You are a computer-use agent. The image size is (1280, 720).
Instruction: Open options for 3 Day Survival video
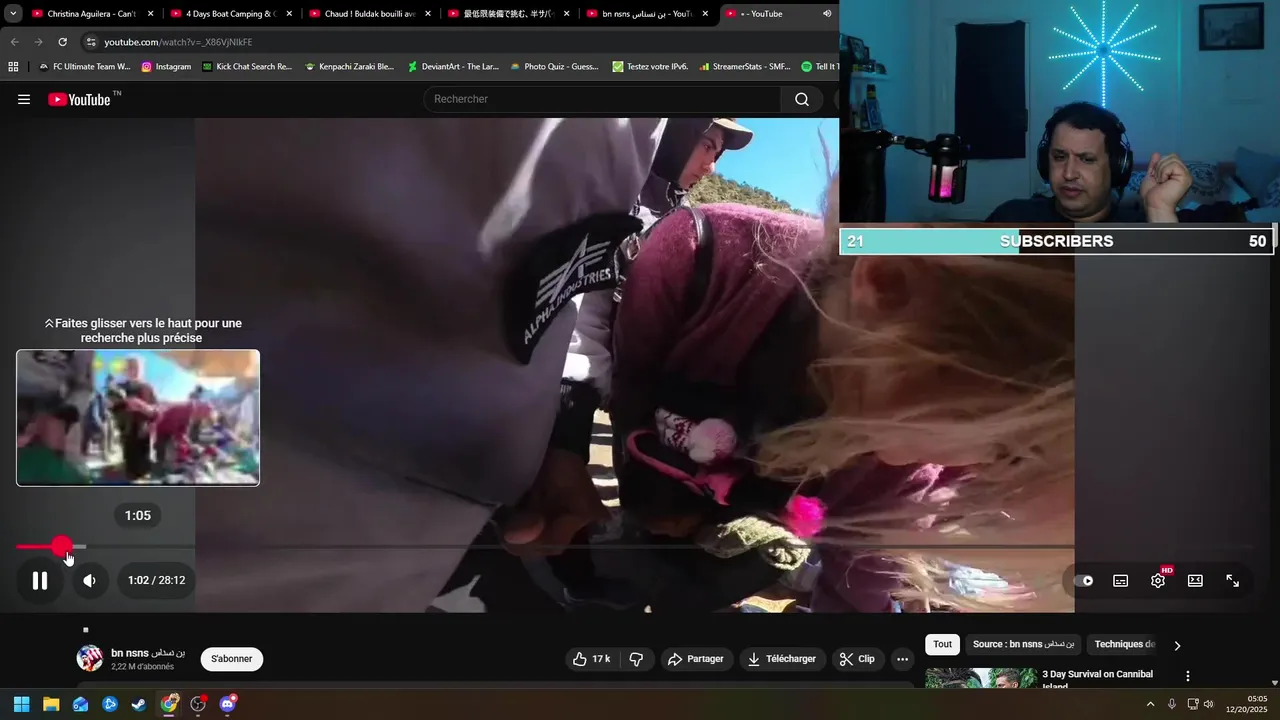(x=1188, y=677)
